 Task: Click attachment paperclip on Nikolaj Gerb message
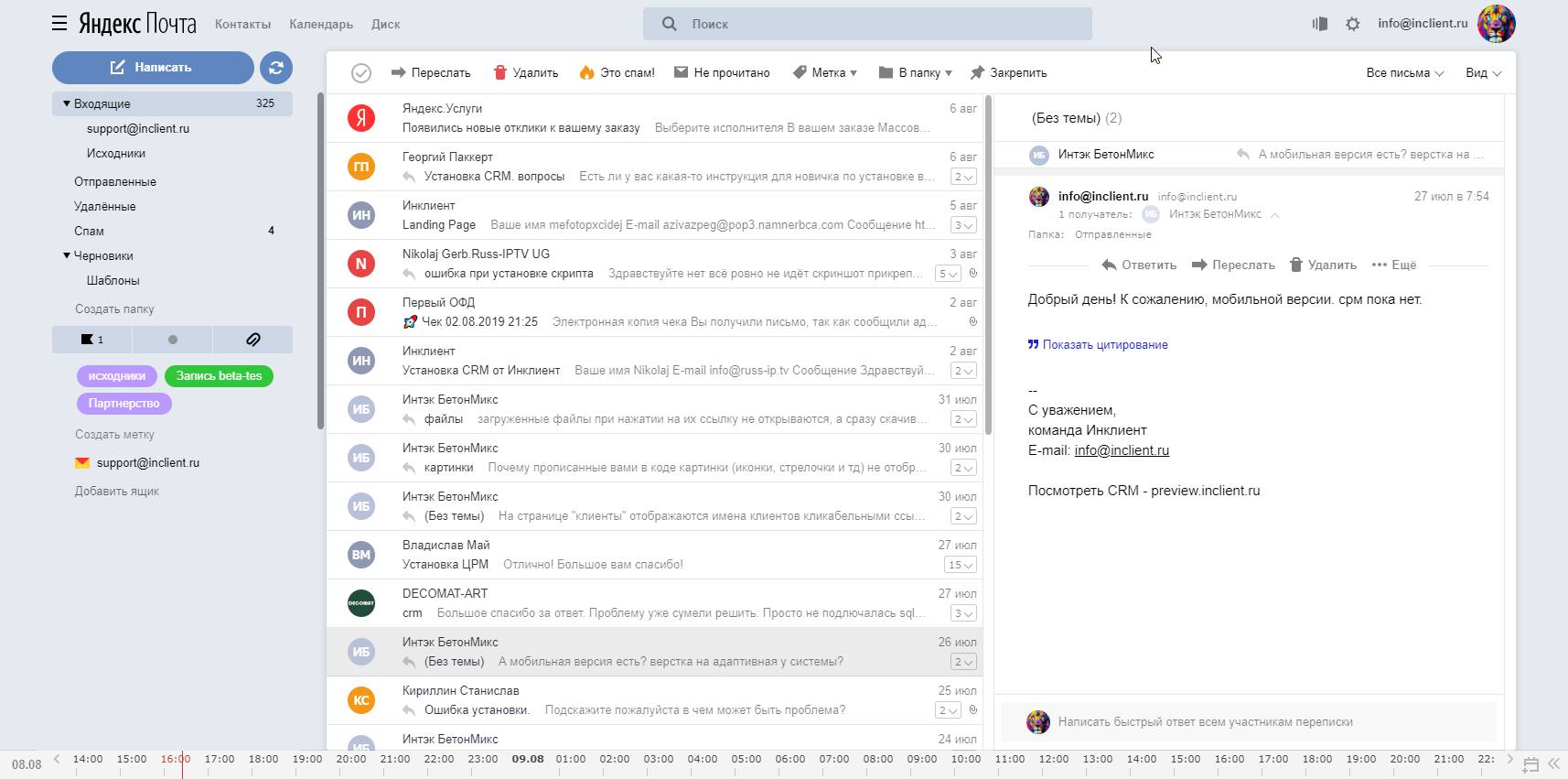(x=973, y=273)
